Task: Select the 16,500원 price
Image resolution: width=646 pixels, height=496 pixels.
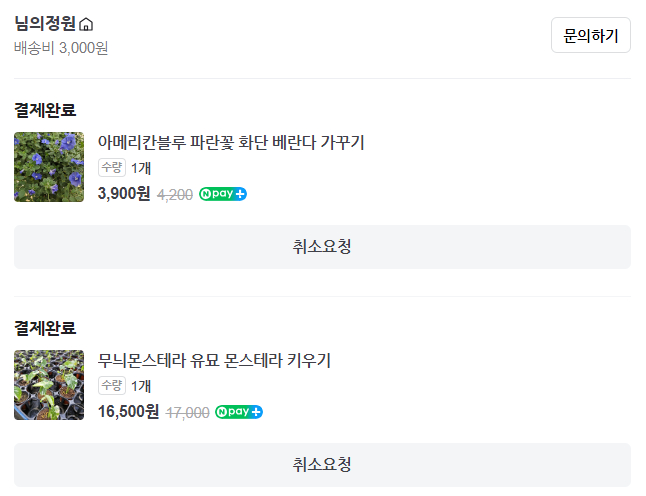Action: (x=128, y=412)
